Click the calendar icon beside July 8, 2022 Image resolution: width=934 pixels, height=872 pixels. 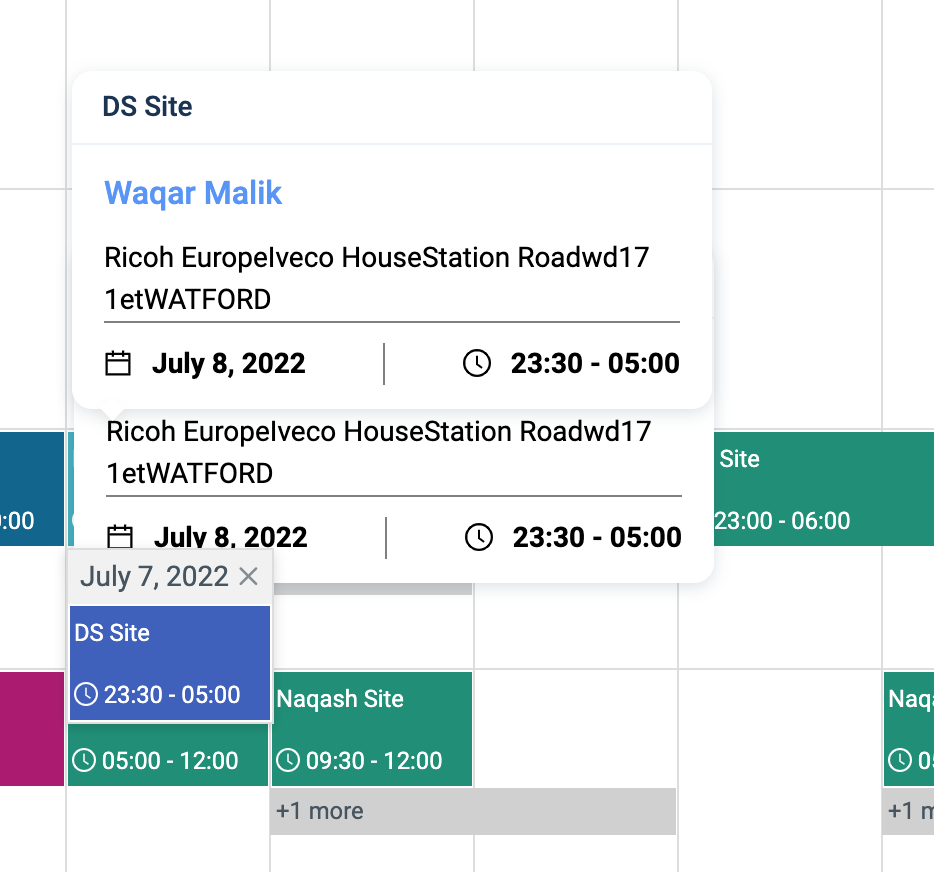[x=117, y=363]
